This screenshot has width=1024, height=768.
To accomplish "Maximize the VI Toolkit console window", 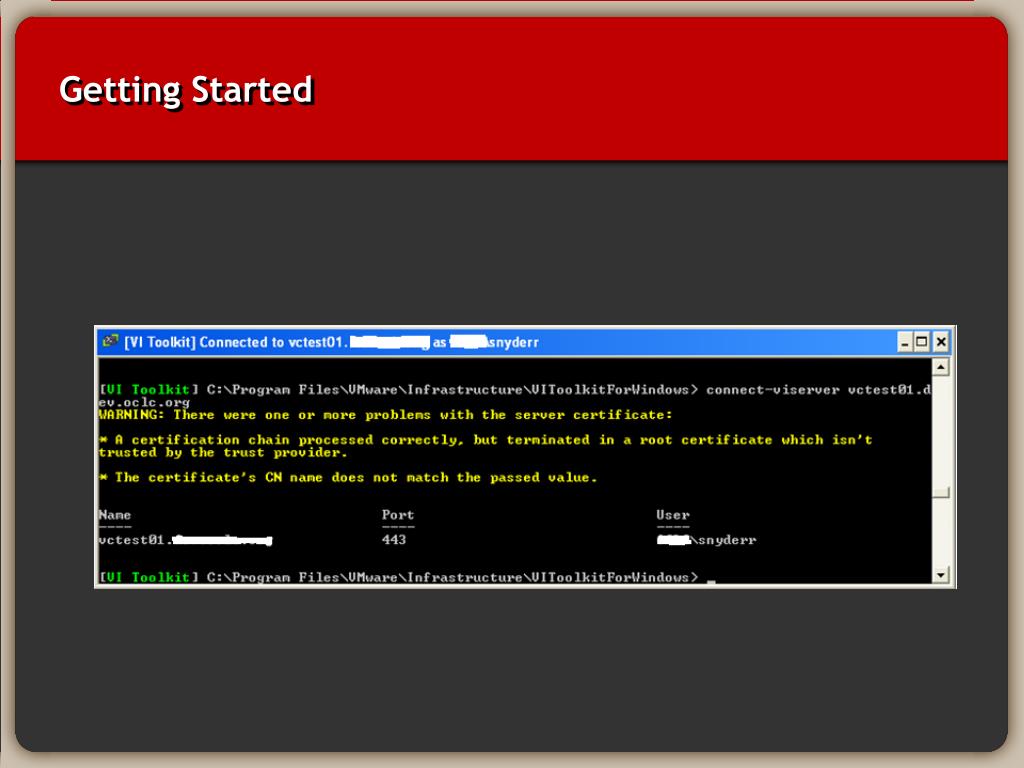I will (x=921, y=342).
